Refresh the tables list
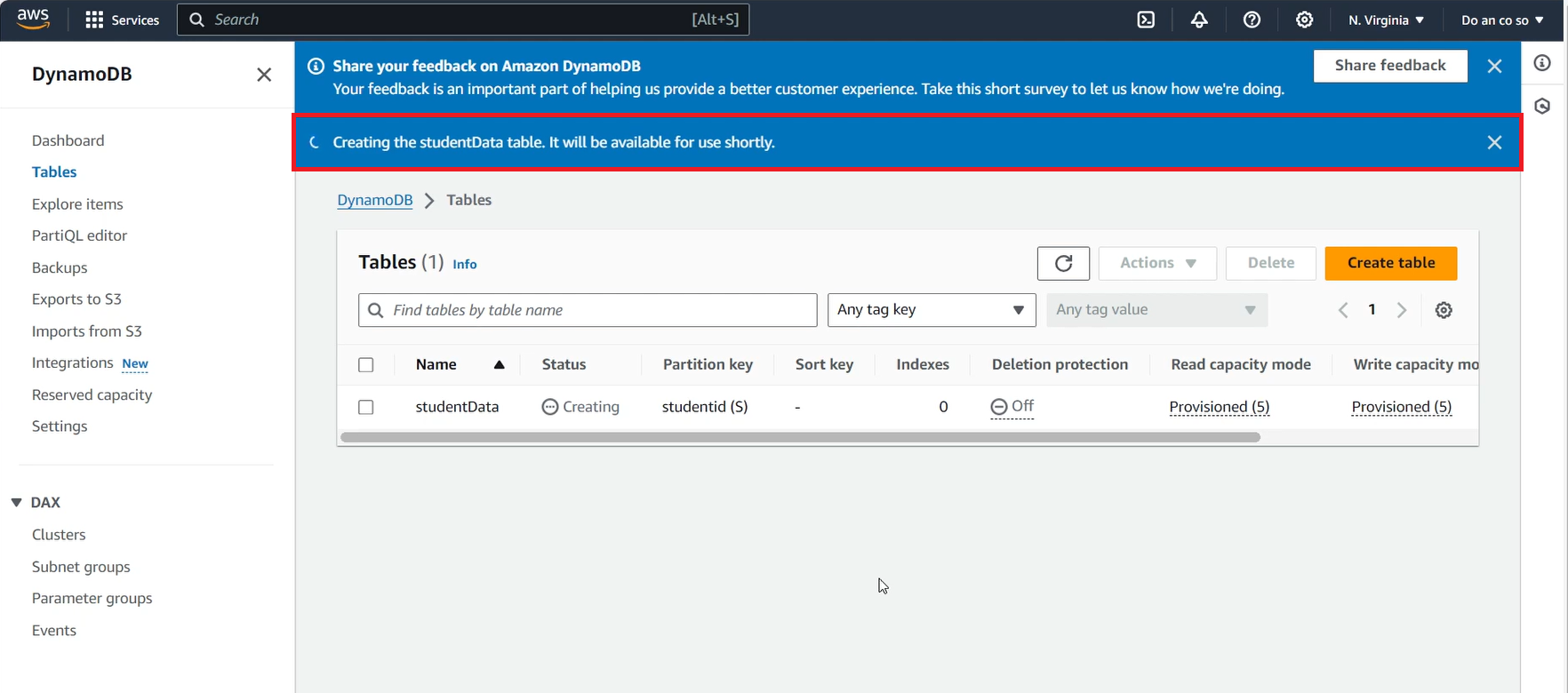Viewport: 1568px width, 693px height. tap(1063, 263)
